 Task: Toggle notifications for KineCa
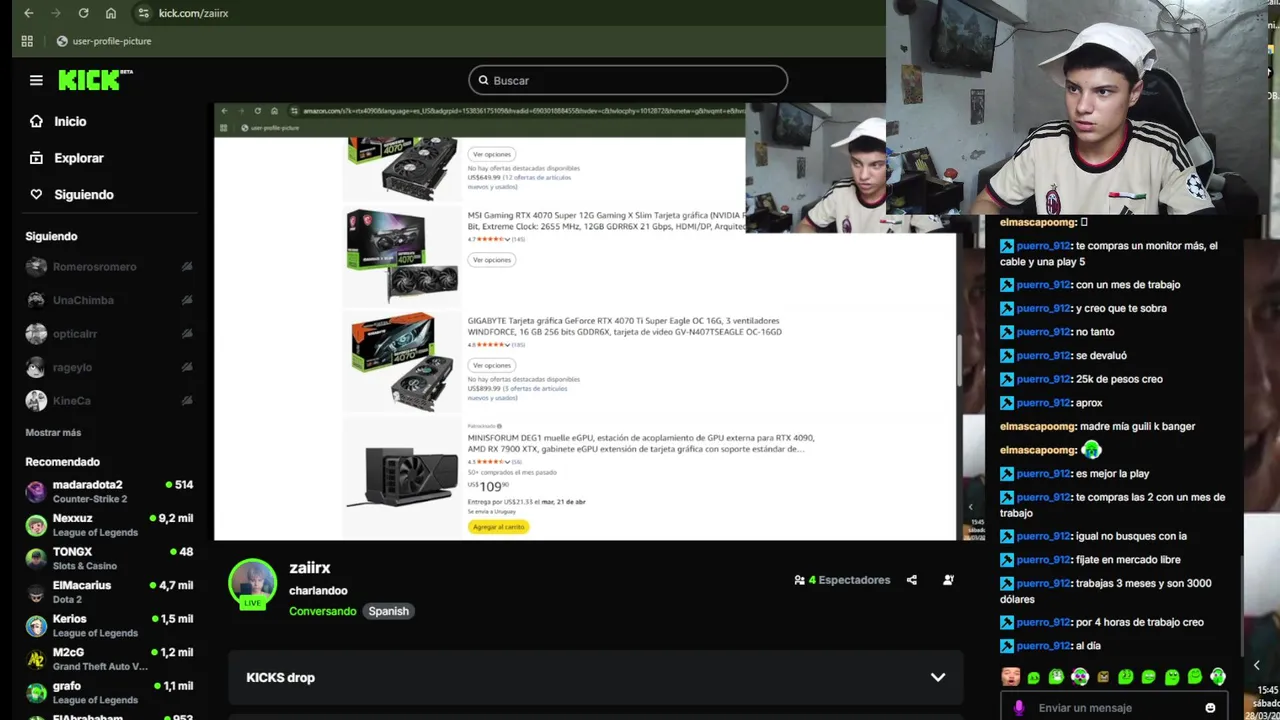point(187,401)
